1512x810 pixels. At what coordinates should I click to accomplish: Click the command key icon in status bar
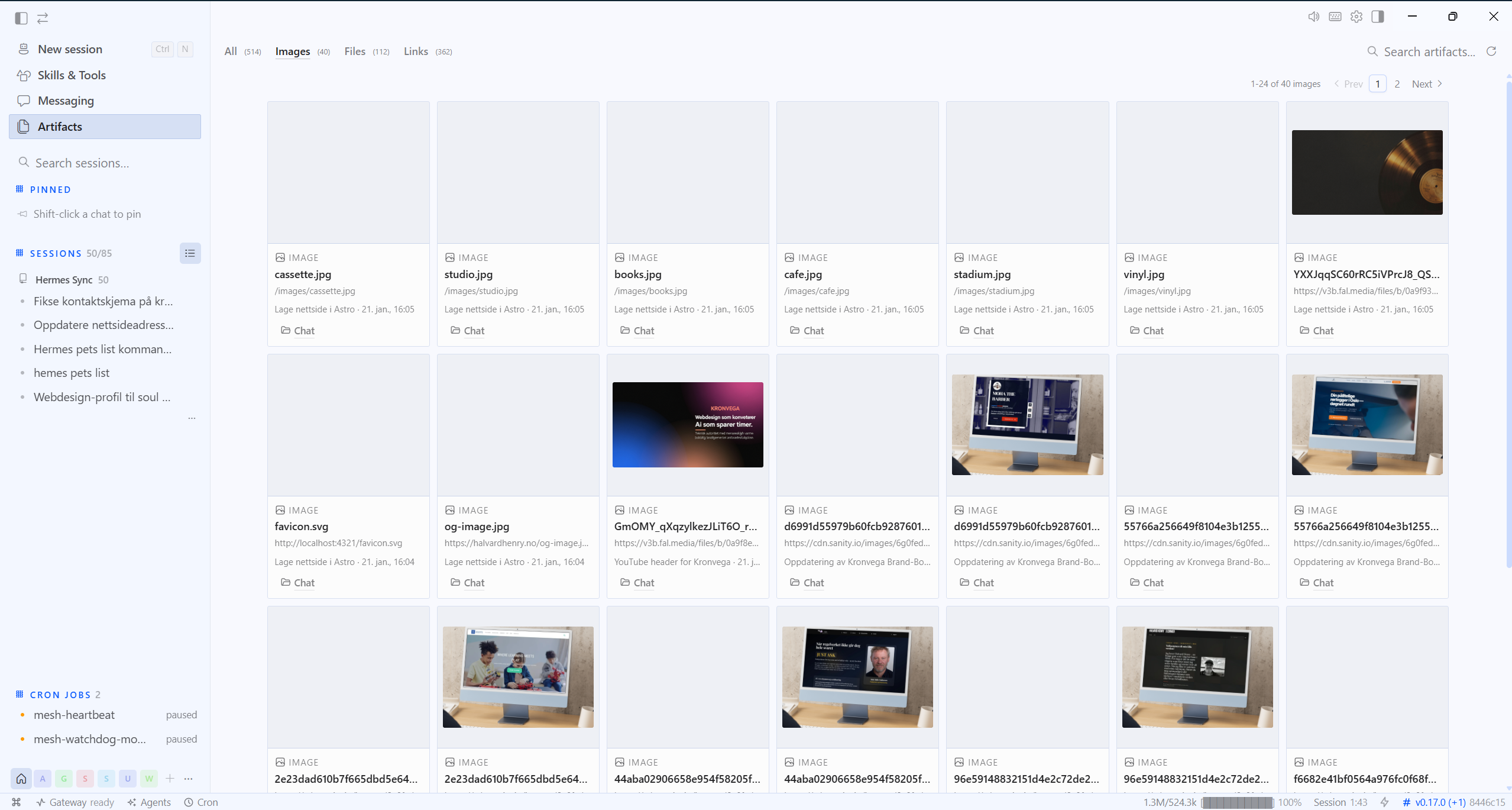(17, 802)
